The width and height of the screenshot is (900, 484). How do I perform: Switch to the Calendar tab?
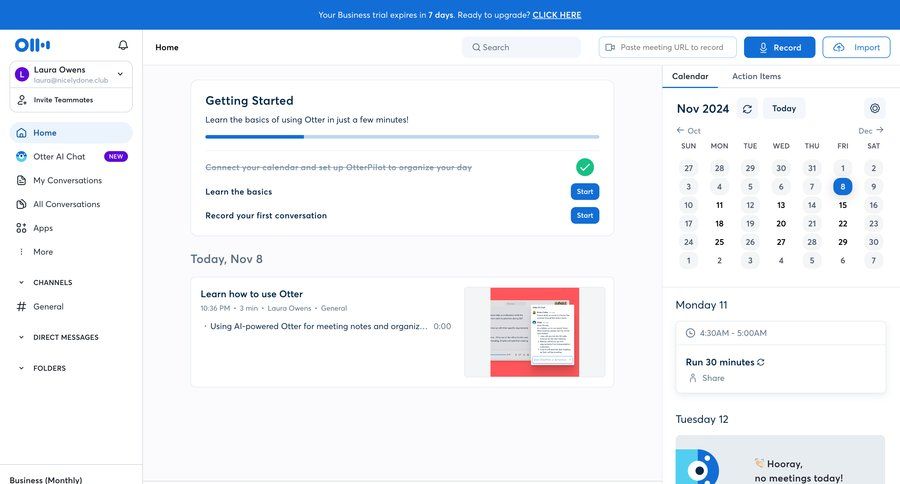click(690, 76)
